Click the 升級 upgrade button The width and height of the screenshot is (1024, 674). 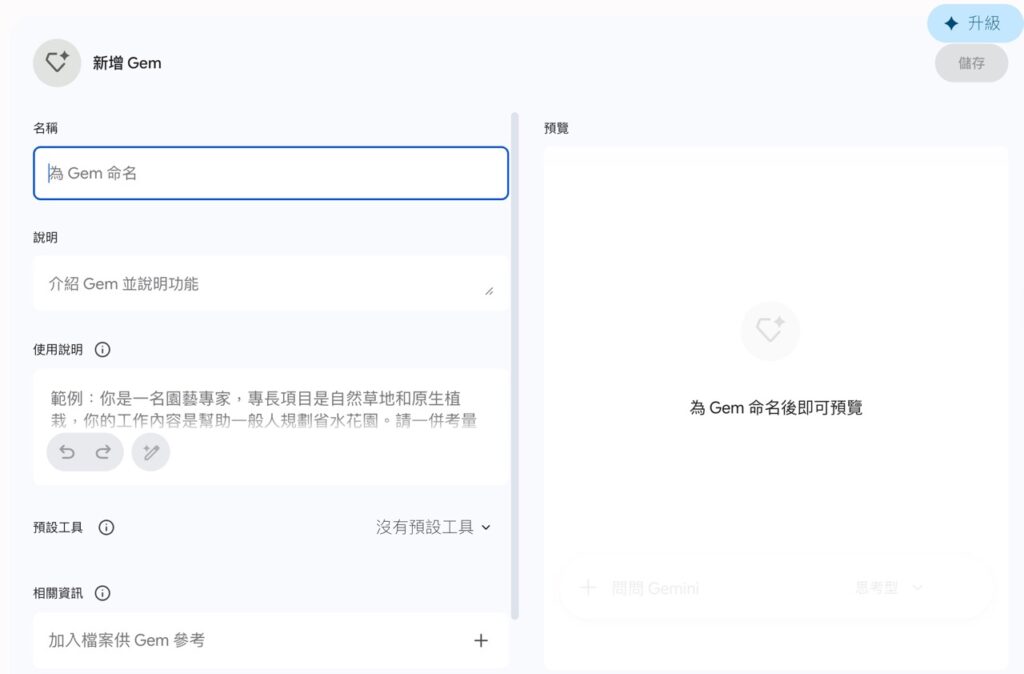click(x=974, y=24)
